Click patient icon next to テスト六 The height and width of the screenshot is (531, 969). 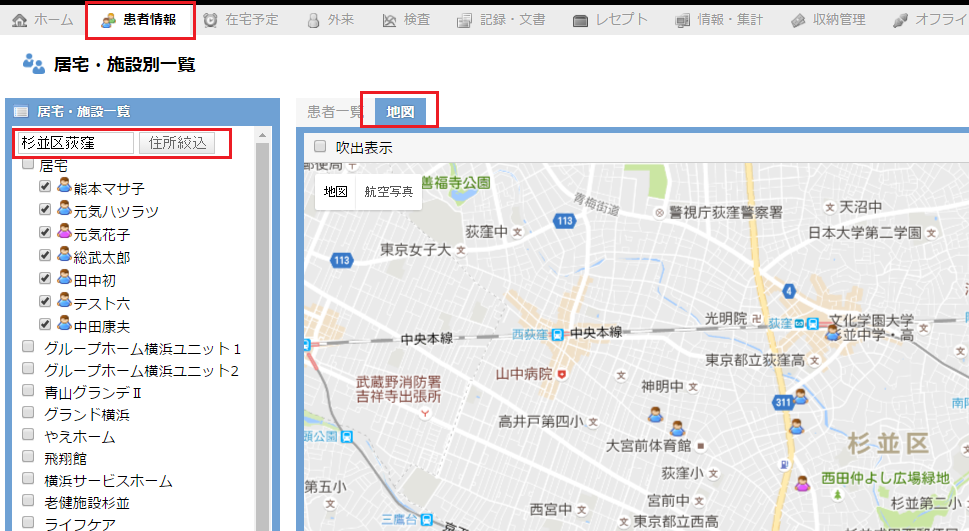(64, 300)
